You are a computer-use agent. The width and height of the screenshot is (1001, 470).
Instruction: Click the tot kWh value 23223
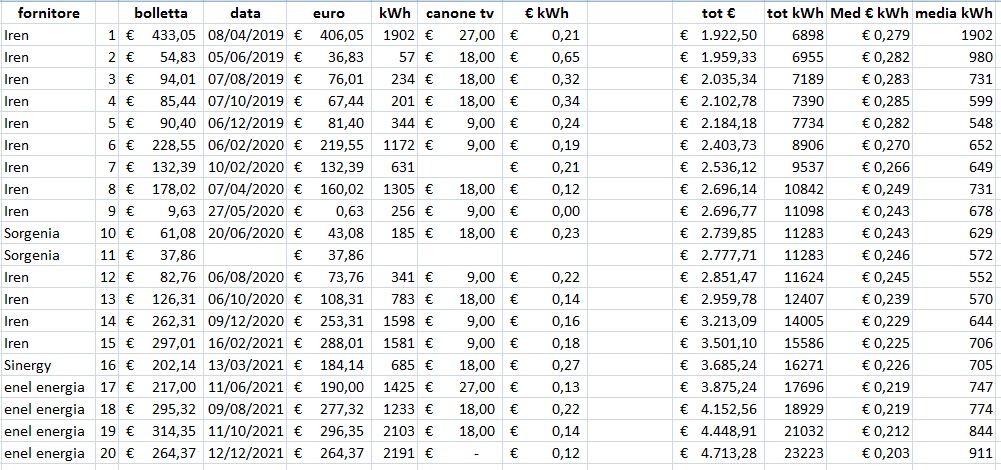coord(795,453)
